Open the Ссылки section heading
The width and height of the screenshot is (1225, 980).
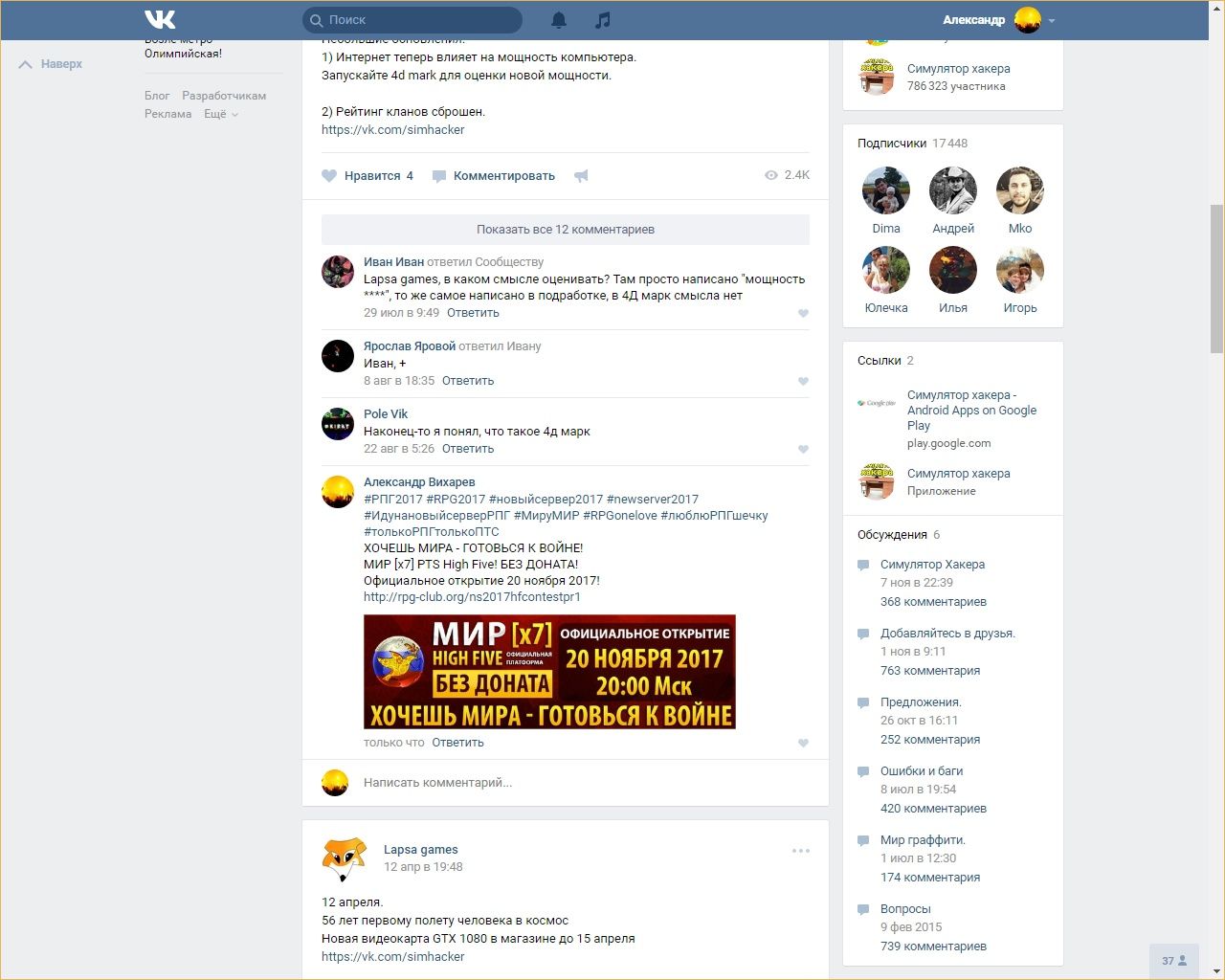(x=880, y=361)
